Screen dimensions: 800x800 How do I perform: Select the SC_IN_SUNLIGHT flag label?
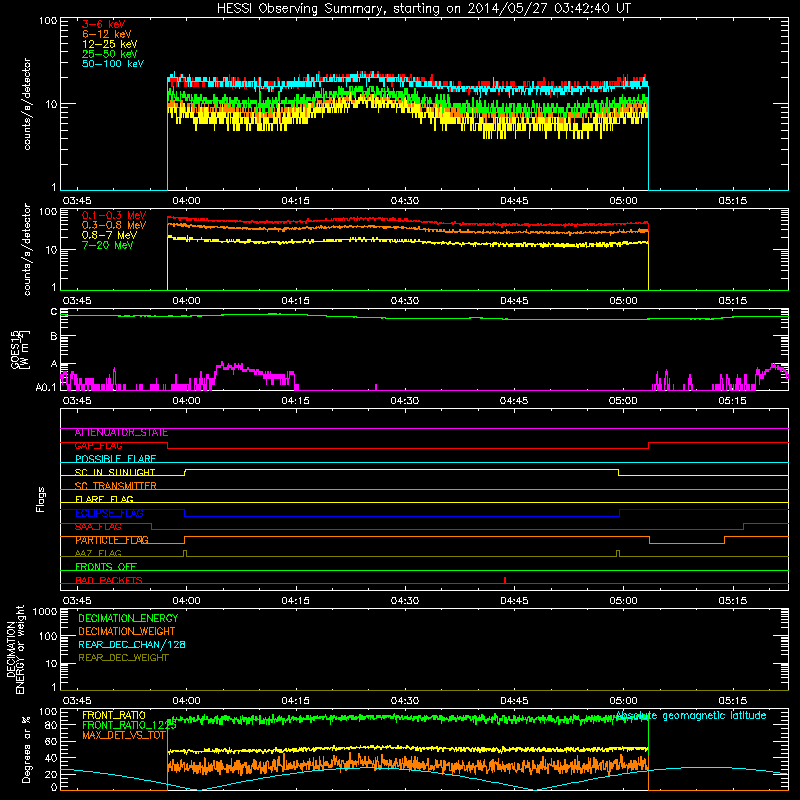[x=115, y=472]
